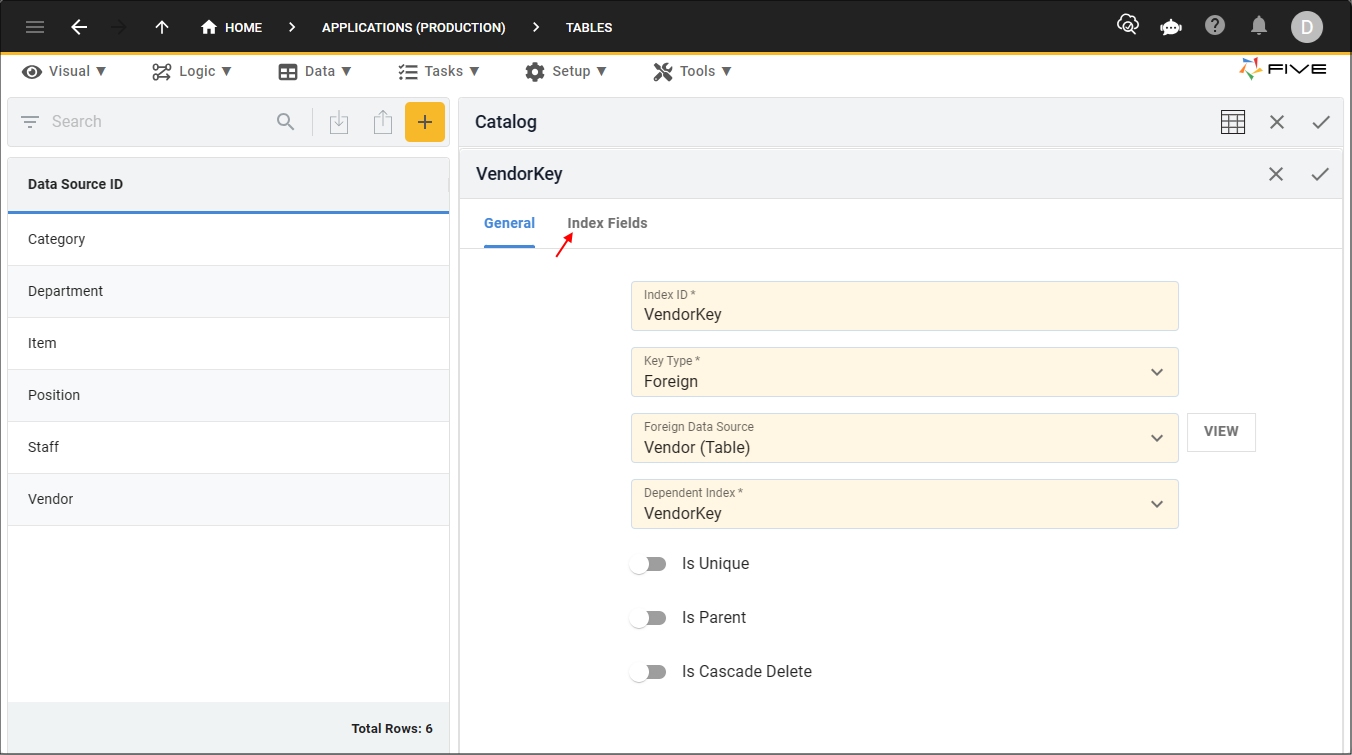
Task: Save Catalog with the checkmark
Action: [x=1321, y=122]
